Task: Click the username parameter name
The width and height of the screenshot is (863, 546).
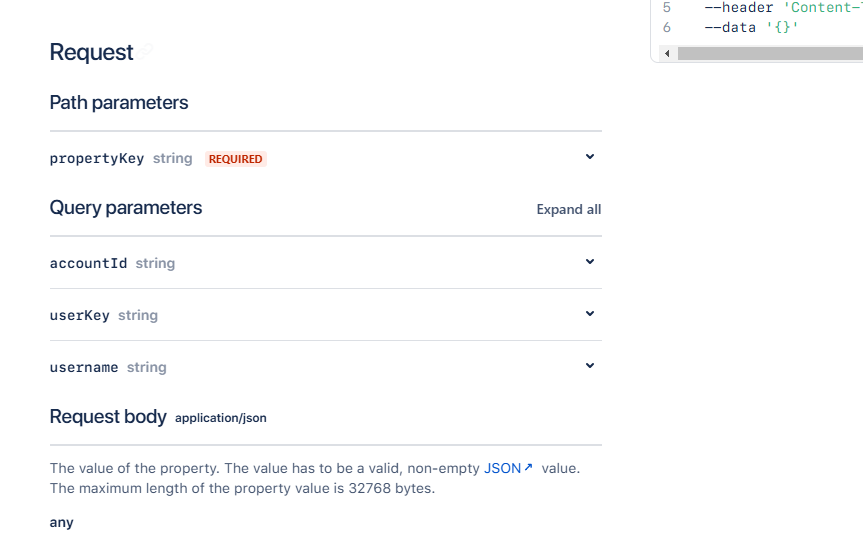Action: click(84, 367)
